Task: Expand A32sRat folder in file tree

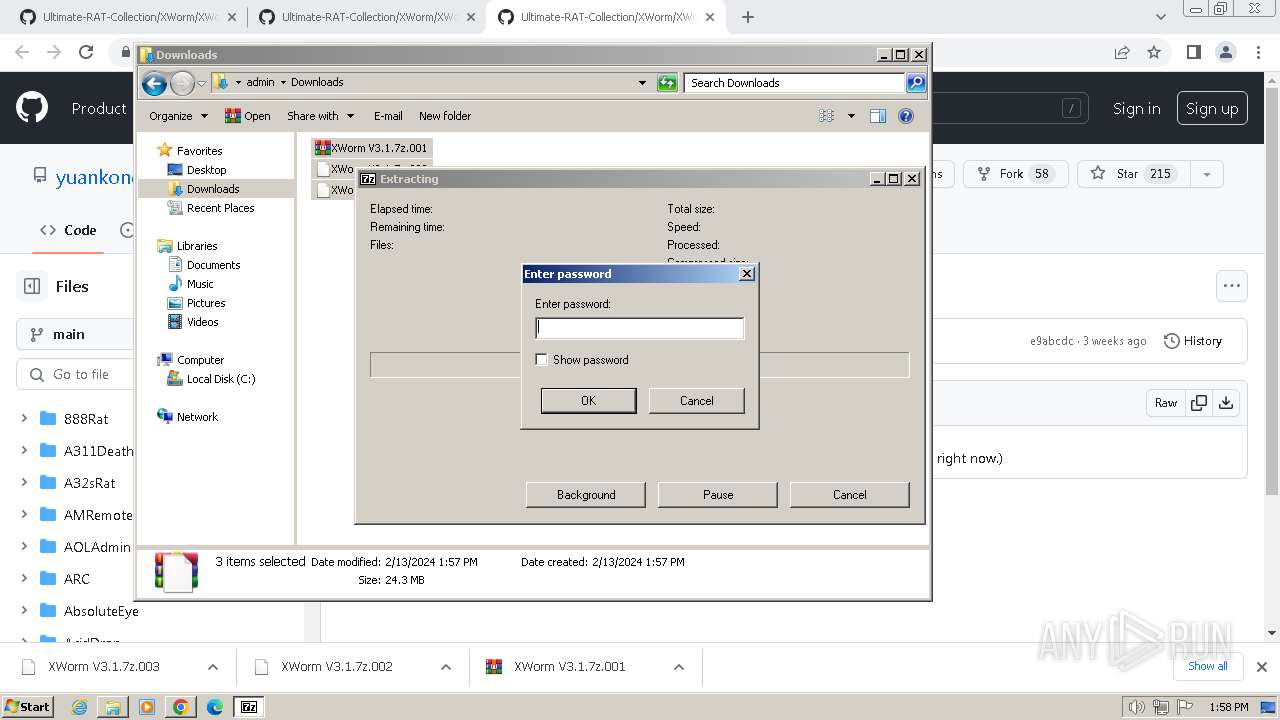Action: point(25,483)
